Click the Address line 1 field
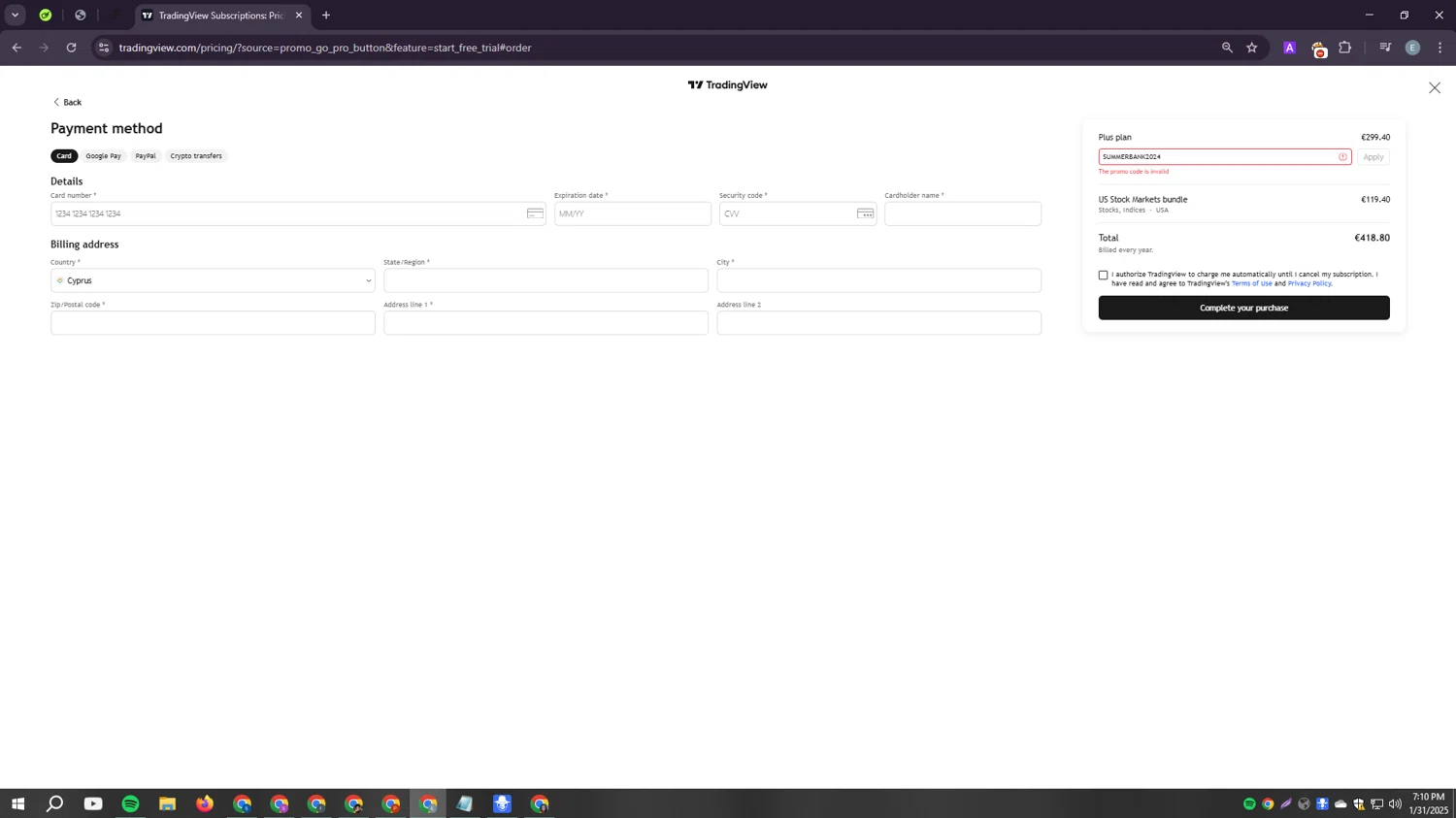1456x818 pixels. click(x=546, y=323)
